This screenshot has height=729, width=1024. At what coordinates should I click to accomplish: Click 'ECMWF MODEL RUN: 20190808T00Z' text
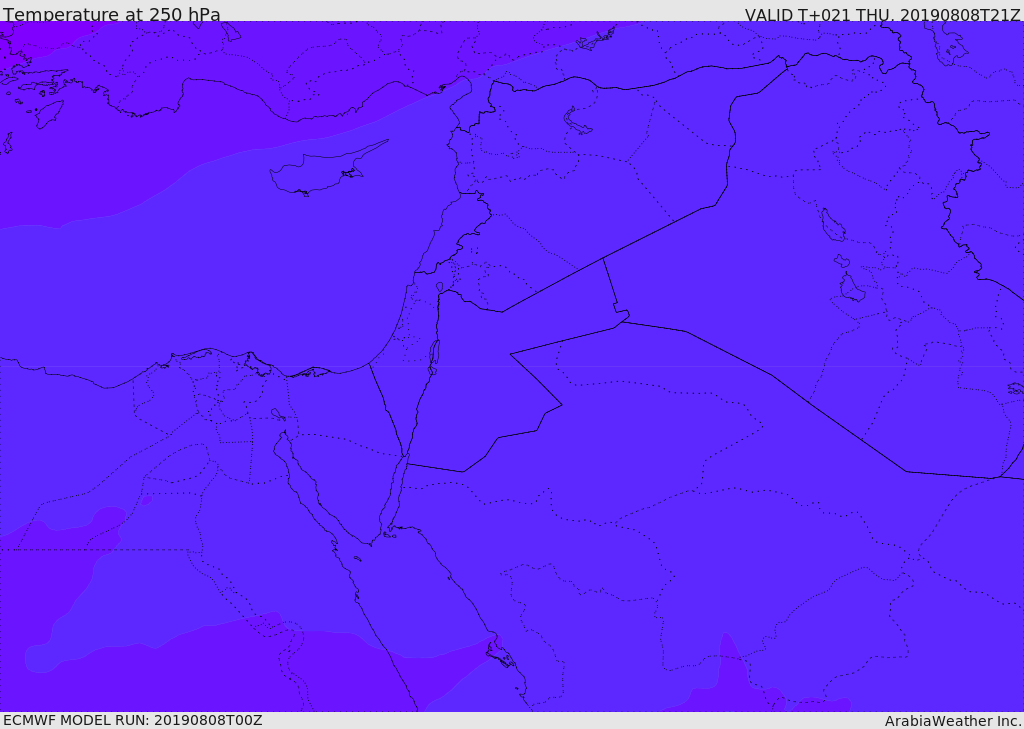pyautogui.click(x=133, y=720)
